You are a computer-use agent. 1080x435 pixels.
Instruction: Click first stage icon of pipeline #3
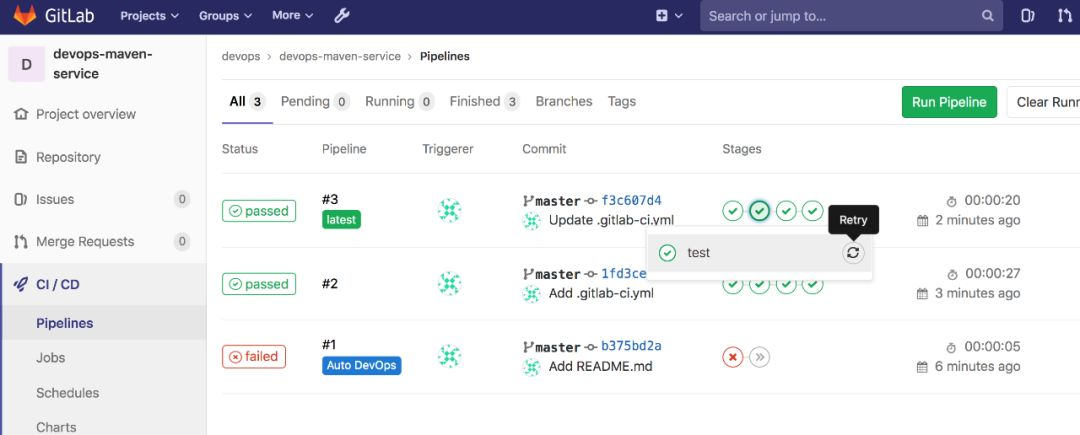click(733, 211)
